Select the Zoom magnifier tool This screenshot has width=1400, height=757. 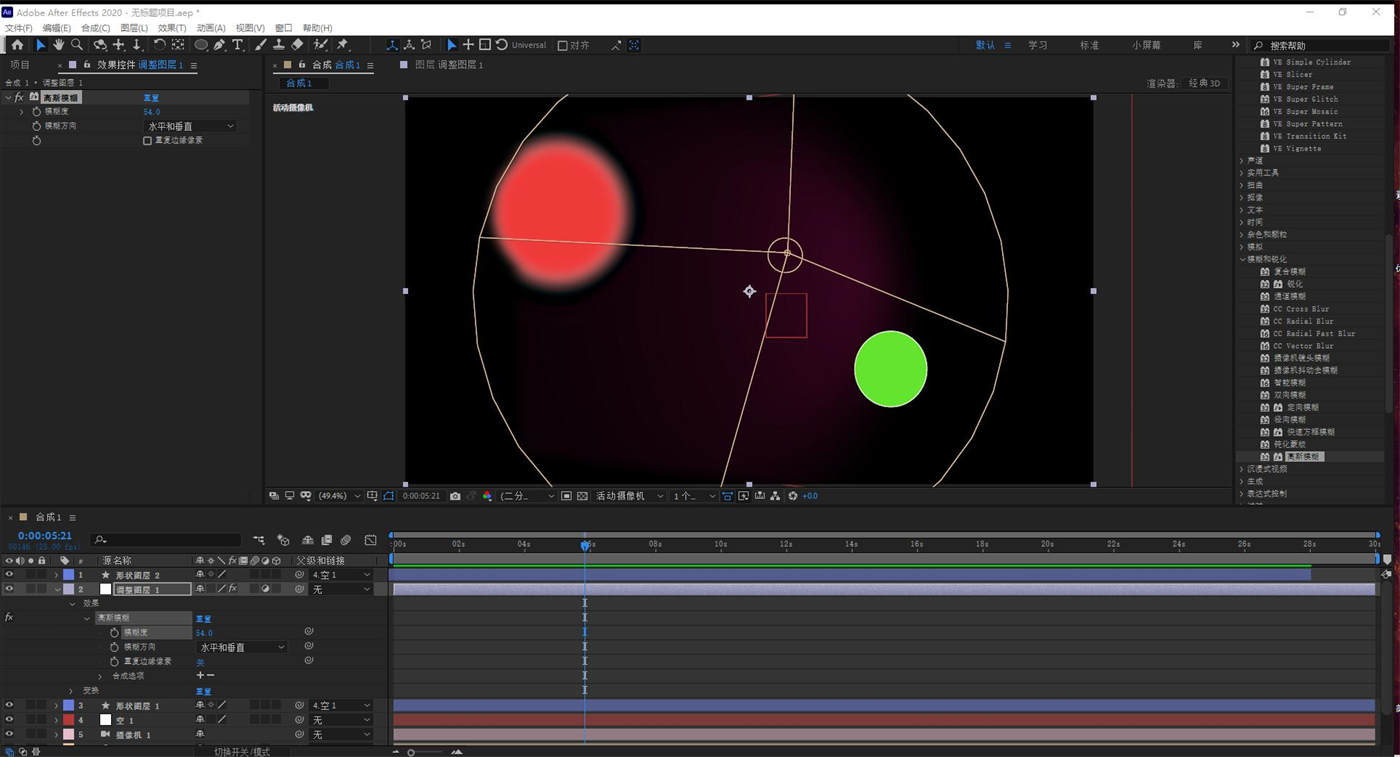pos(77,45)
